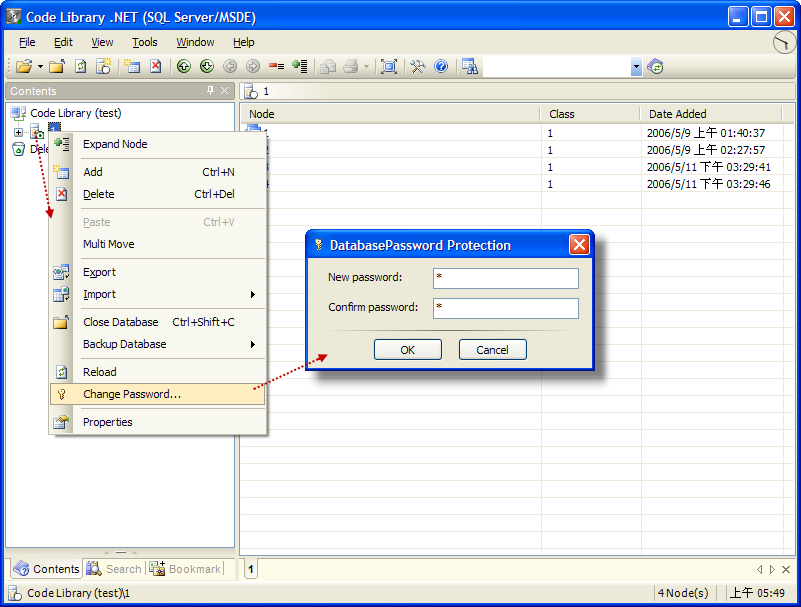The width and height of the screenshot is (801, 607).
Task: Click OK in the password dialog
Action: point(408,350)
